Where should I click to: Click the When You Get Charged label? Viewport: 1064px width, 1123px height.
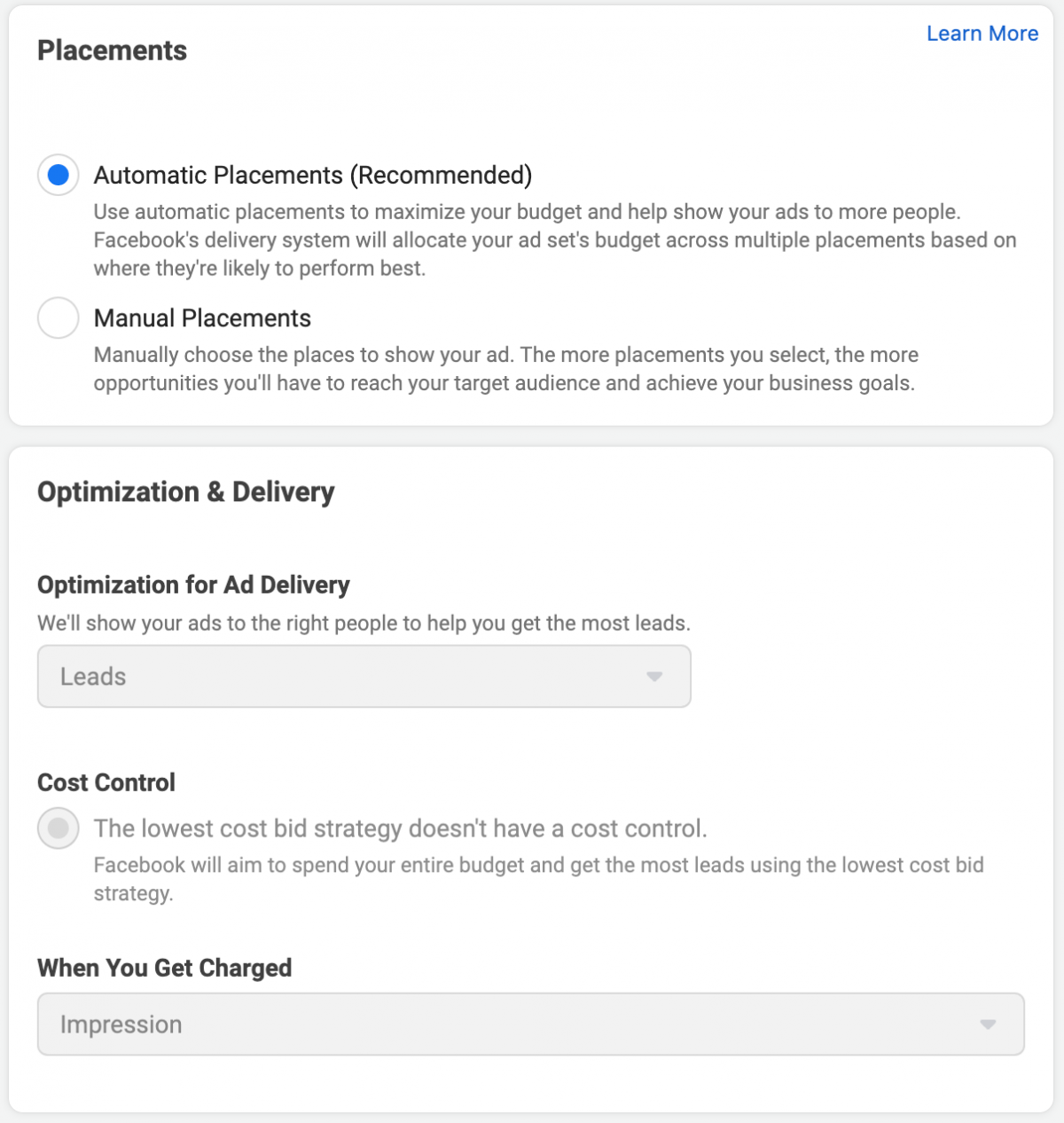[164, 968]
